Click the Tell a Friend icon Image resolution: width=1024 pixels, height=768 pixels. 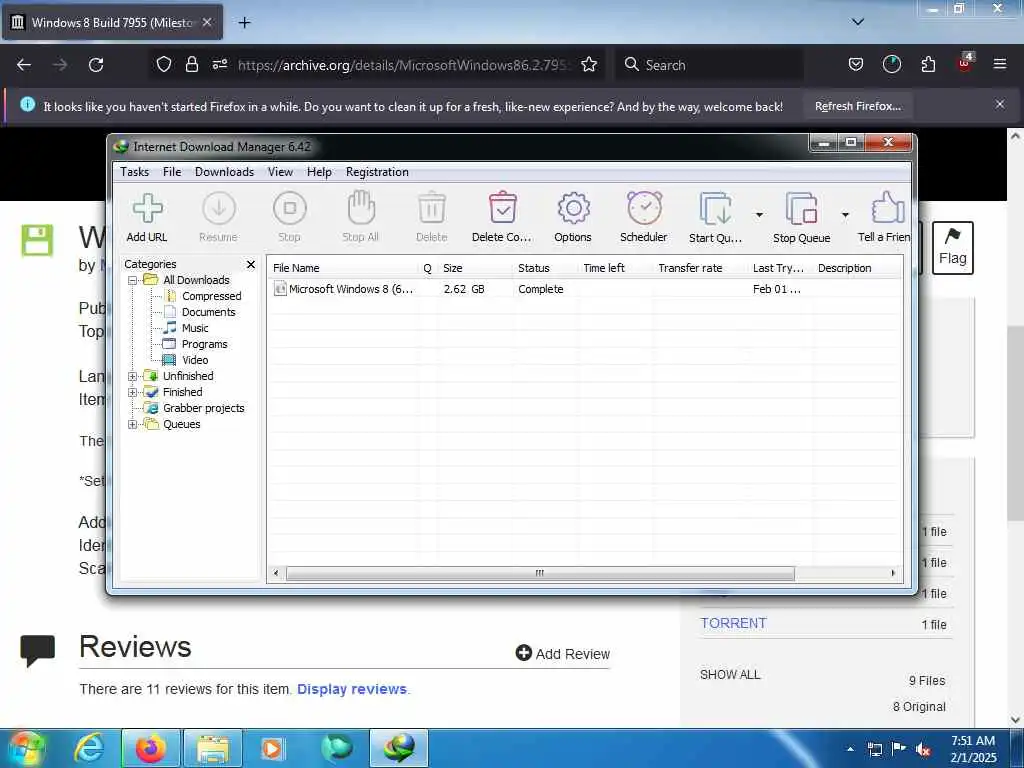point(888,208)
